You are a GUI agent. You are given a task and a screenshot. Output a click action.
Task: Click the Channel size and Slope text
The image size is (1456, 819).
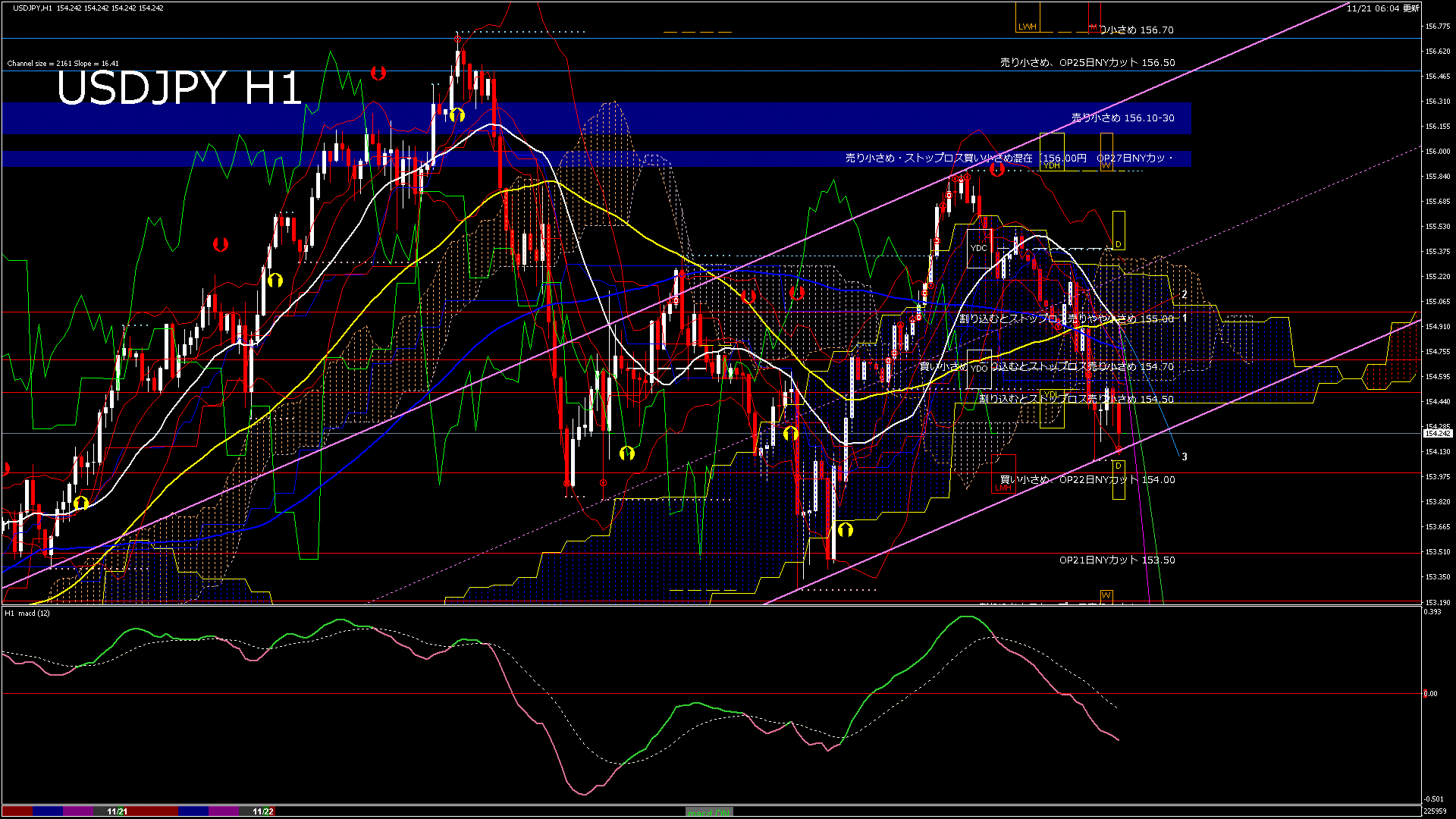click(x=63, y=64)
